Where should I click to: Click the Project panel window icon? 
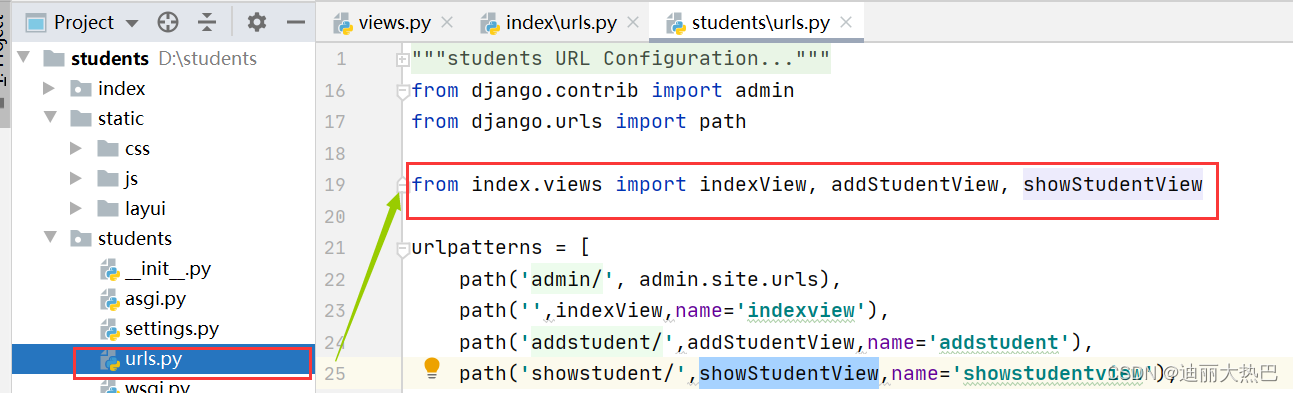point(36,22)
